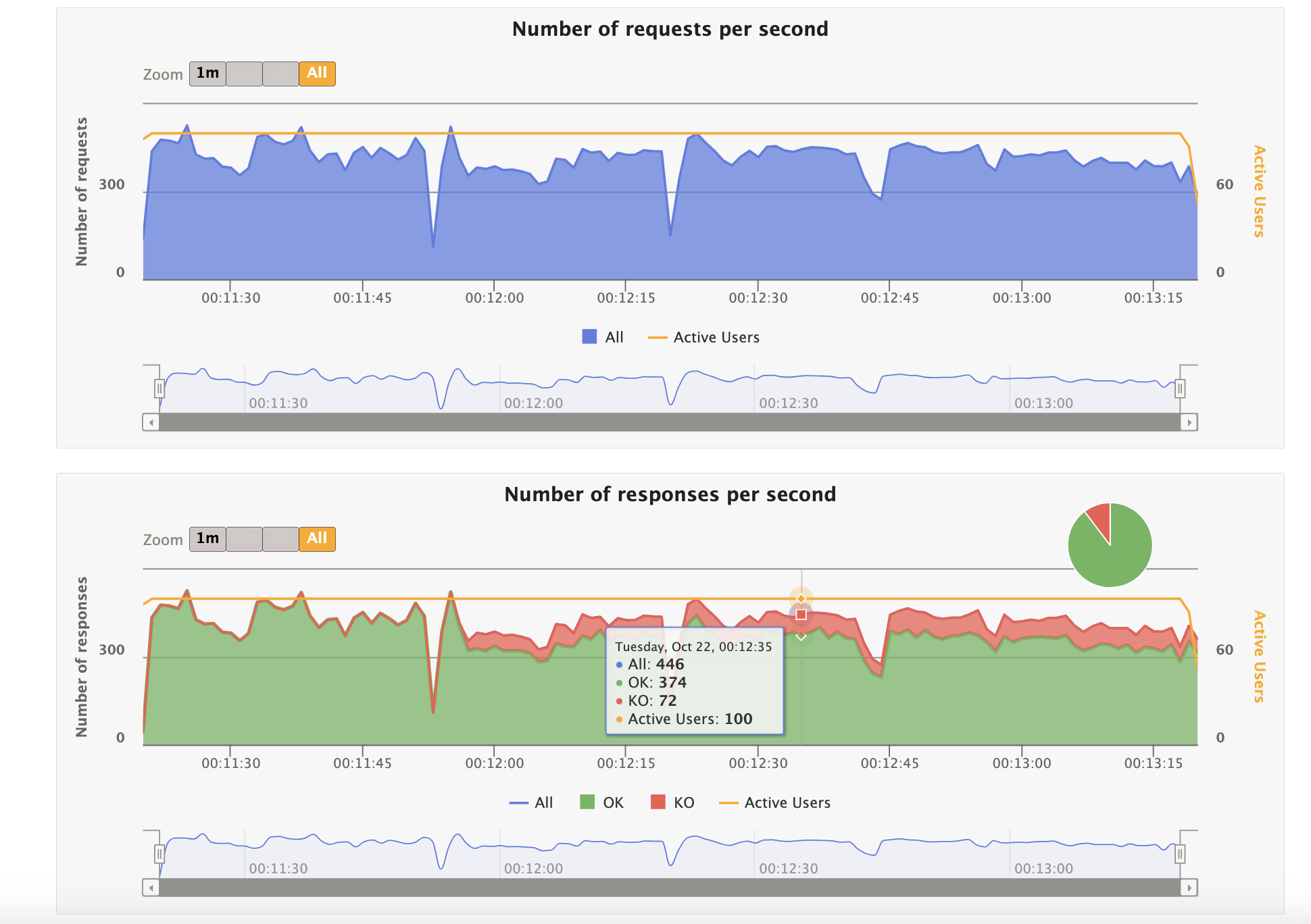The width and height of the screenshot is (1311, 924).
Task: Click right range handle of requests chart navigator
Action: click(x=1180, y=388)
